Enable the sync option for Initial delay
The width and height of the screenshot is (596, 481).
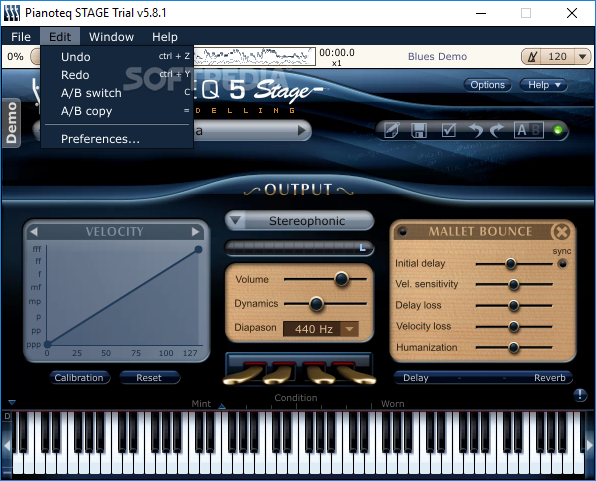point(563,264)
